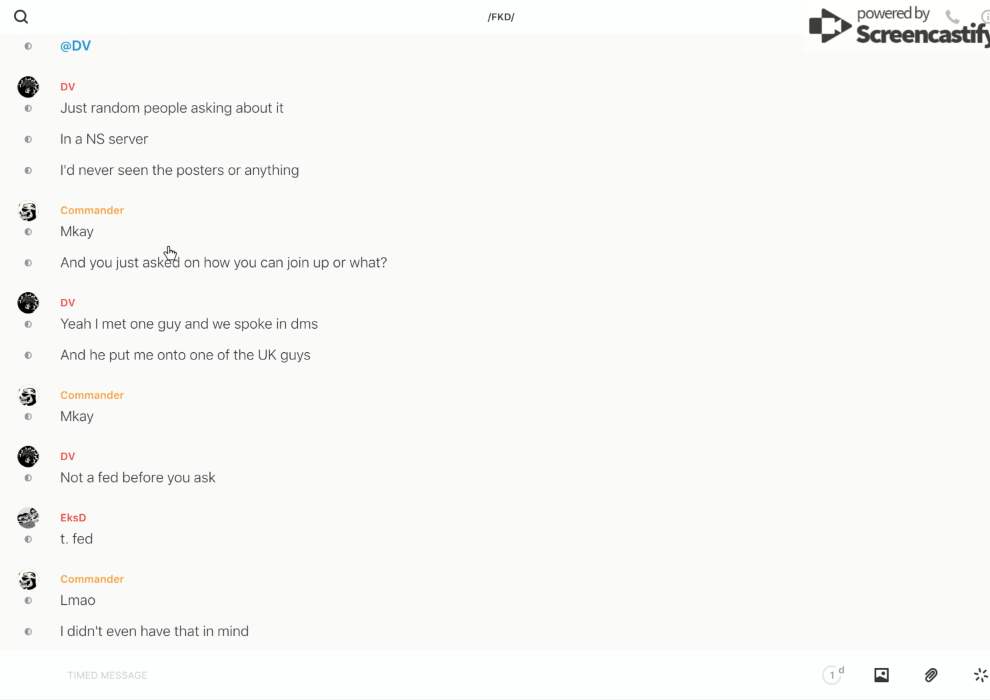Open the search magnifier icon
Viewport: 990px width, 700px height.
point(21,16)
